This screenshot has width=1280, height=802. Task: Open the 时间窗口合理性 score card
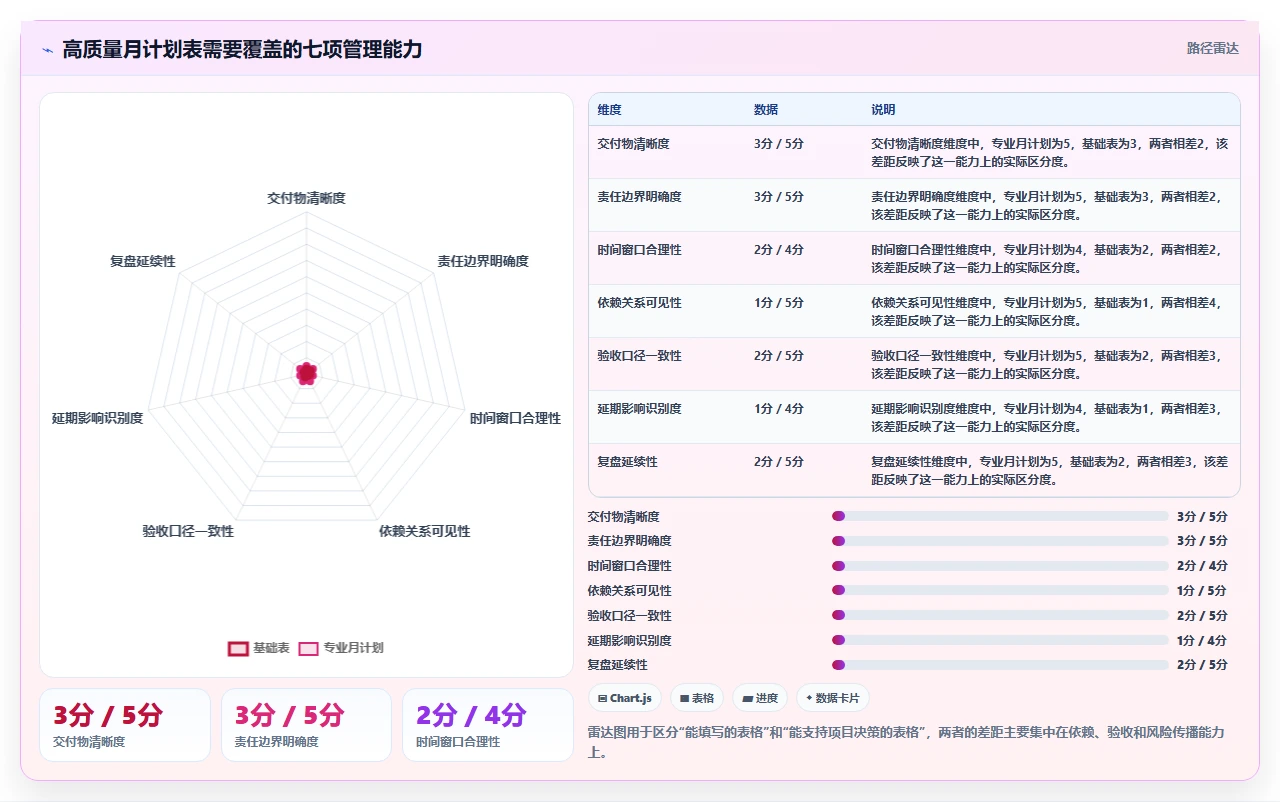pos(488,725)
